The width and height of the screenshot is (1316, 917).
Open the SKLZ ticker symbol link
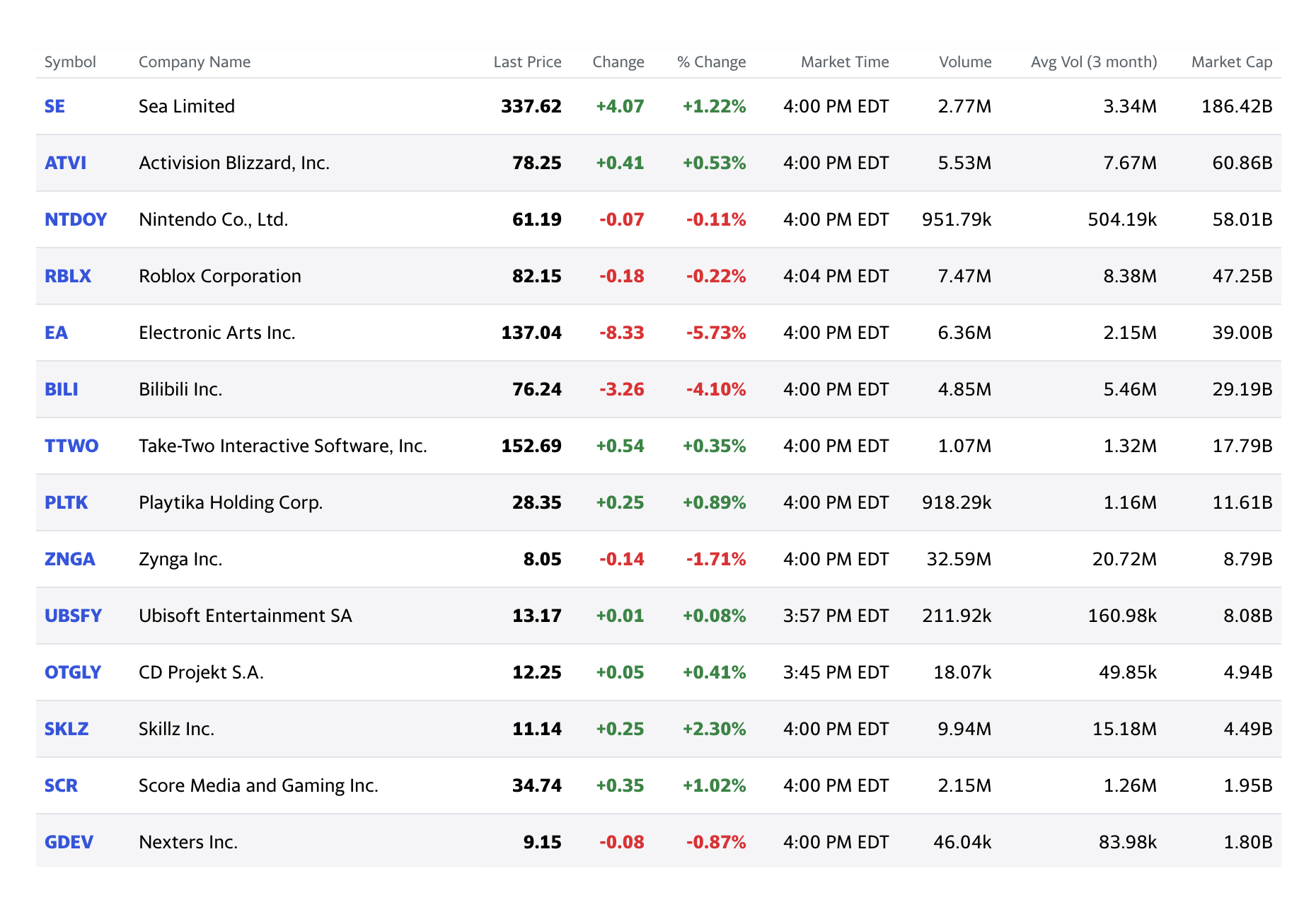(x=67, y=729)
